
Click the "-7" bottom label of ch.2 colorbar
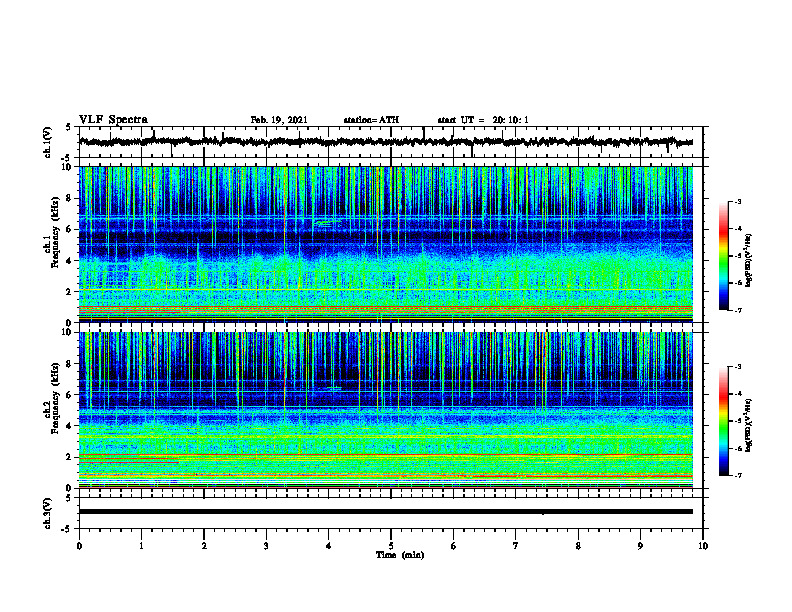point(738,475)
